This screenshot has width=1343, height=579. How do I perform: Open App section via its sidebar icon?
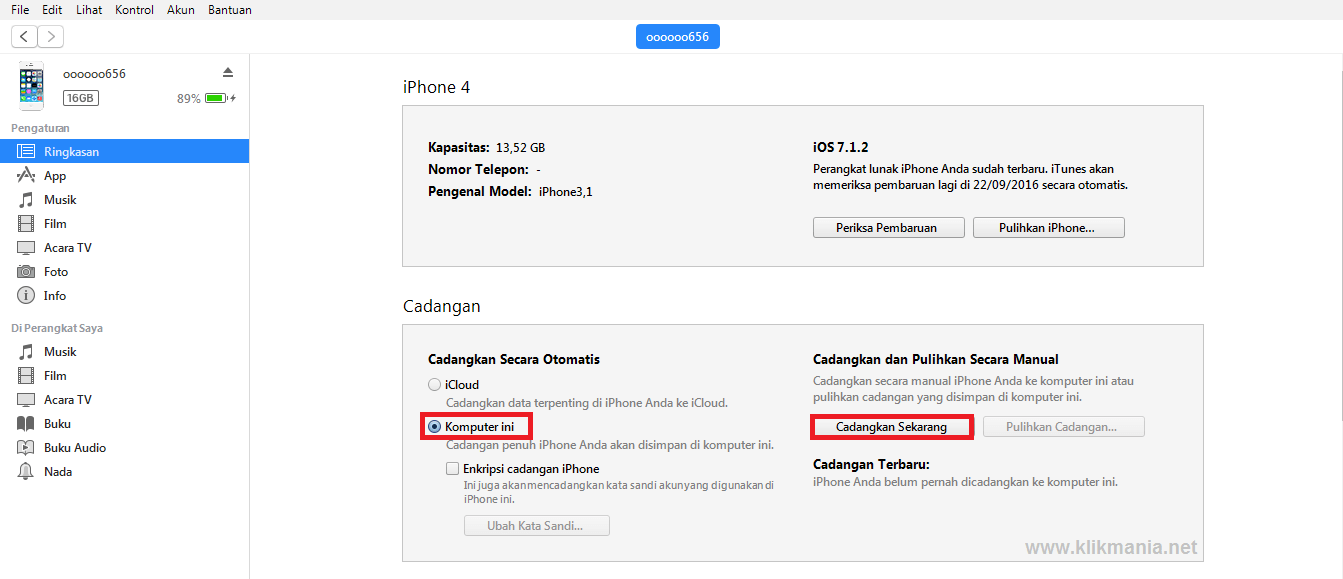tap(26, 176)
